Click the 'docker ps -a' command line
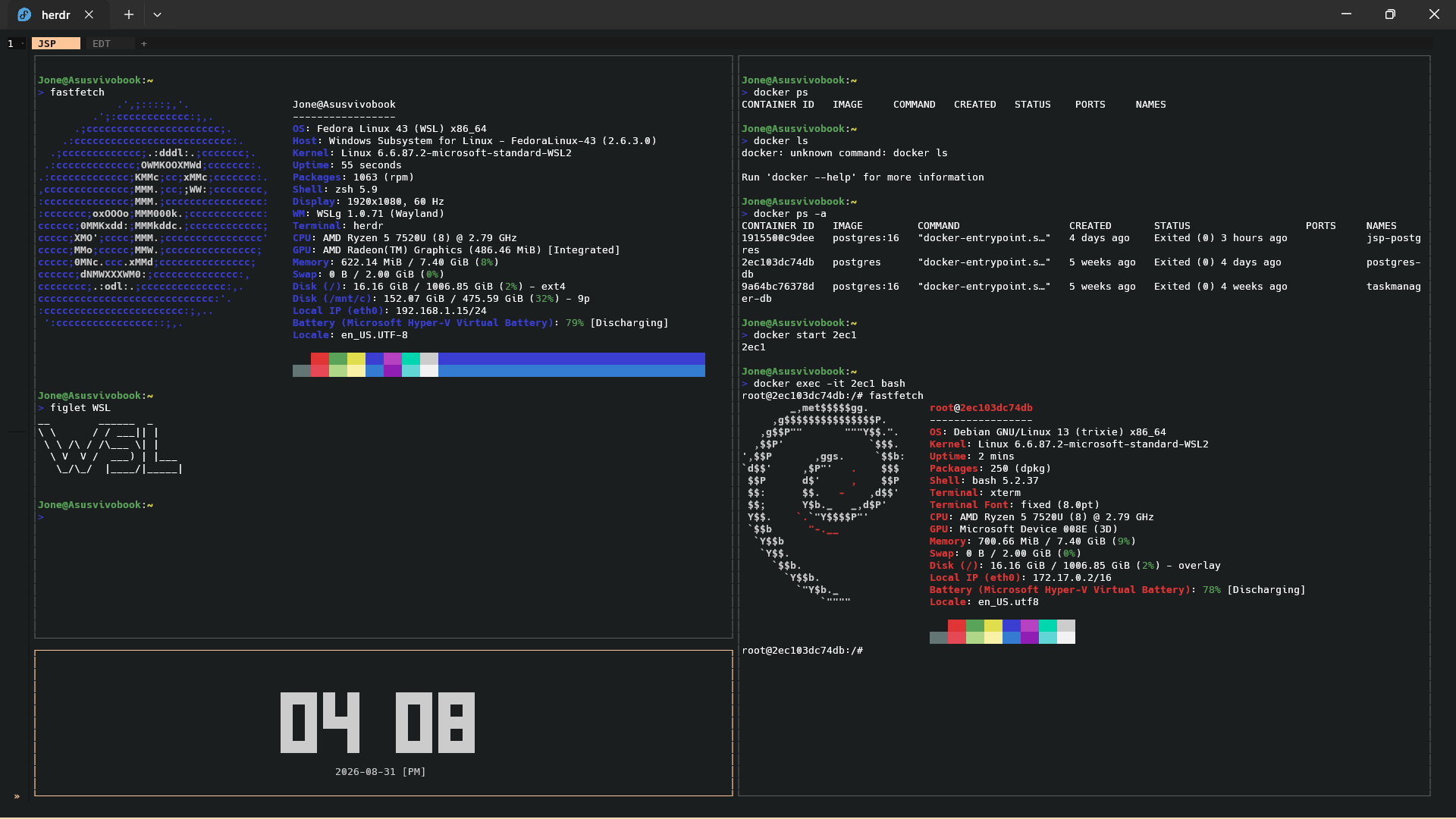This screenshot has width=1456, height=819. tap(784, 214)
